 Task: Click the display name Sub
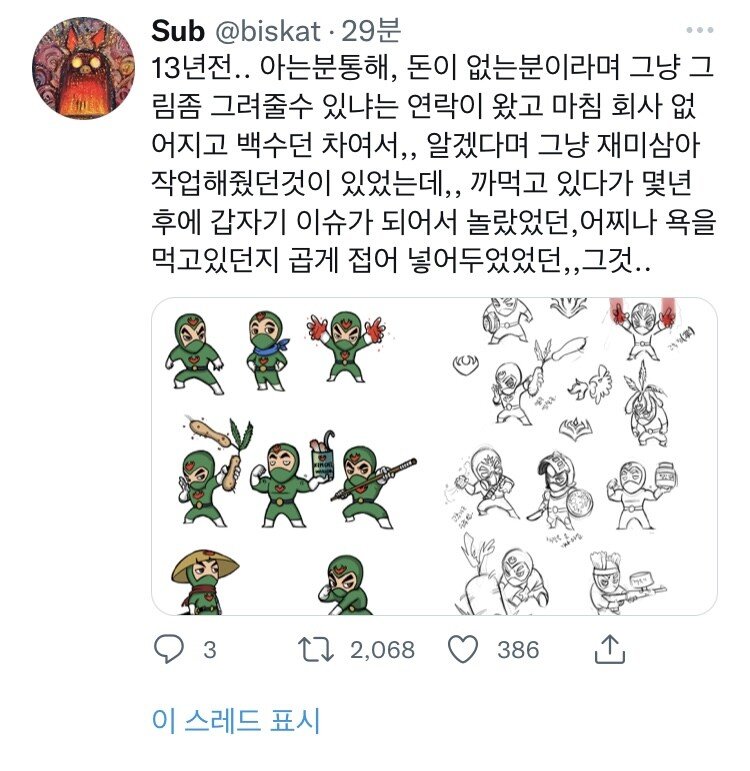(178, 31)
